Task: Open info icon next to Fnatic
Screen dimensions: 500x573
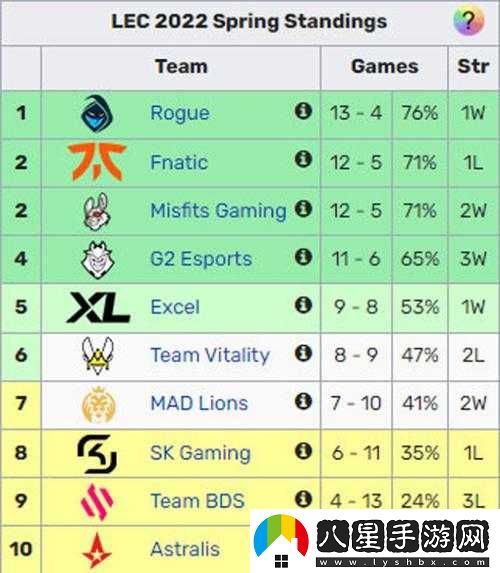Action: (x=303, y=159)
